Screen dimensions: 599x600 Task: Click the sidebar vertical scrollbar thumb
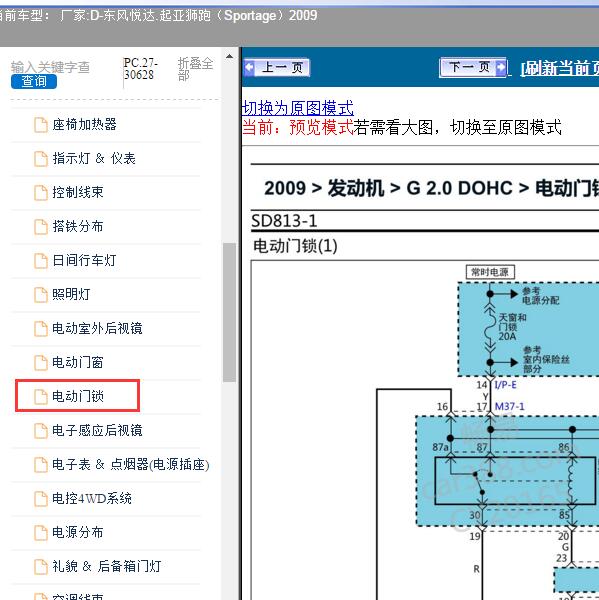click(230, 312)
